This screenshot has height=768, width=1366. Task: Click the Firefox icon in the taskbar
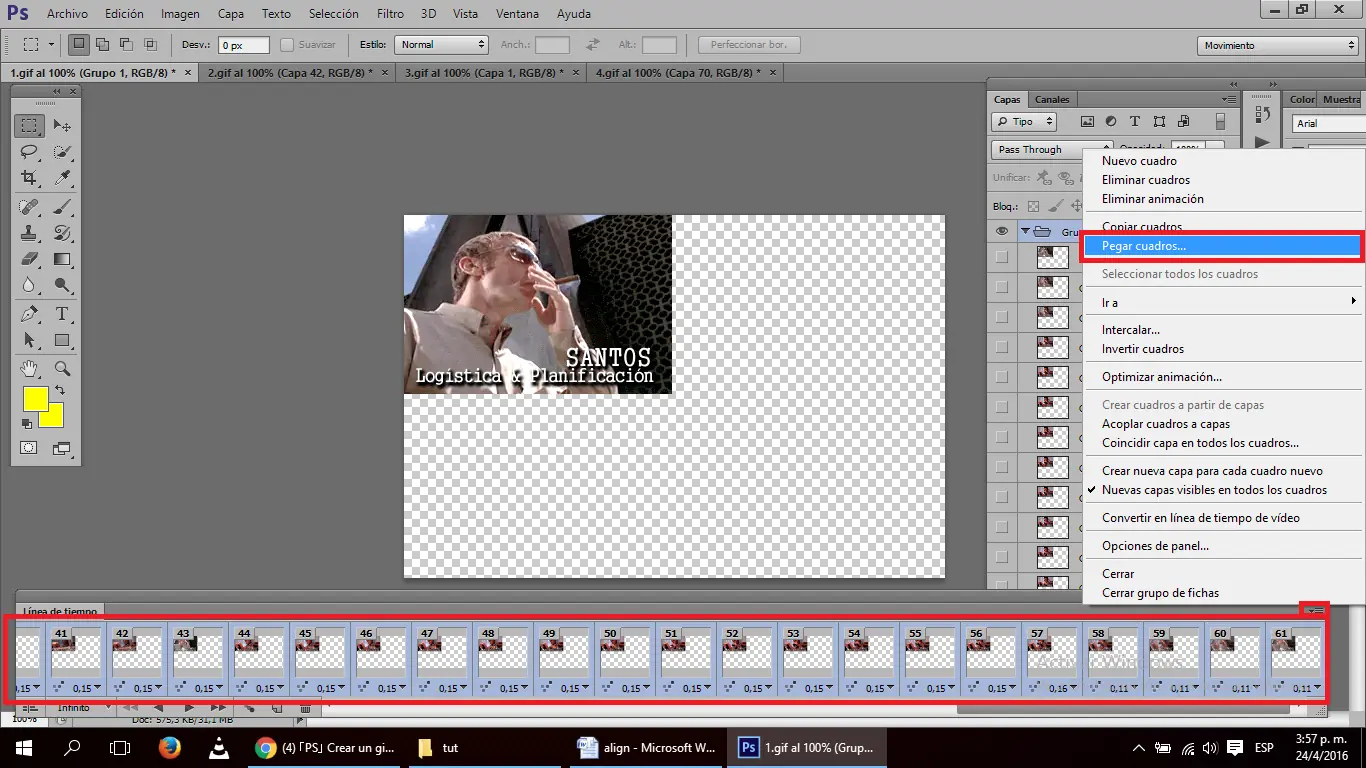pos(170,747)
